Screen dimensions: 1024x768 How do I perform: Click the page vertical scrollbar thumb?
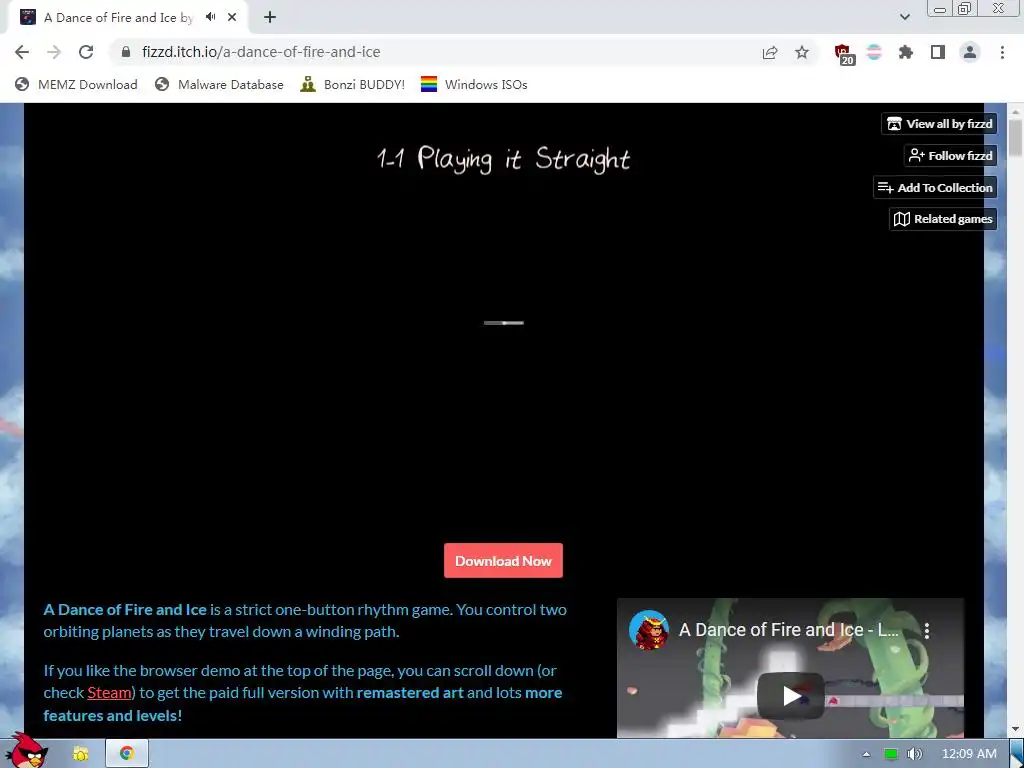pos(1015,138)
